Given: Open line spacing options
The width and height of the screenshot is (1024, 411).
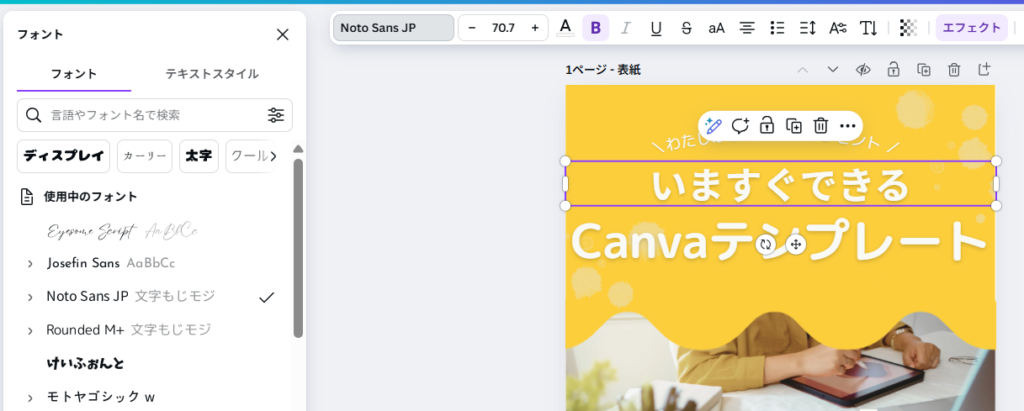Looking at the screenshot, I should (x=808, y=28).
